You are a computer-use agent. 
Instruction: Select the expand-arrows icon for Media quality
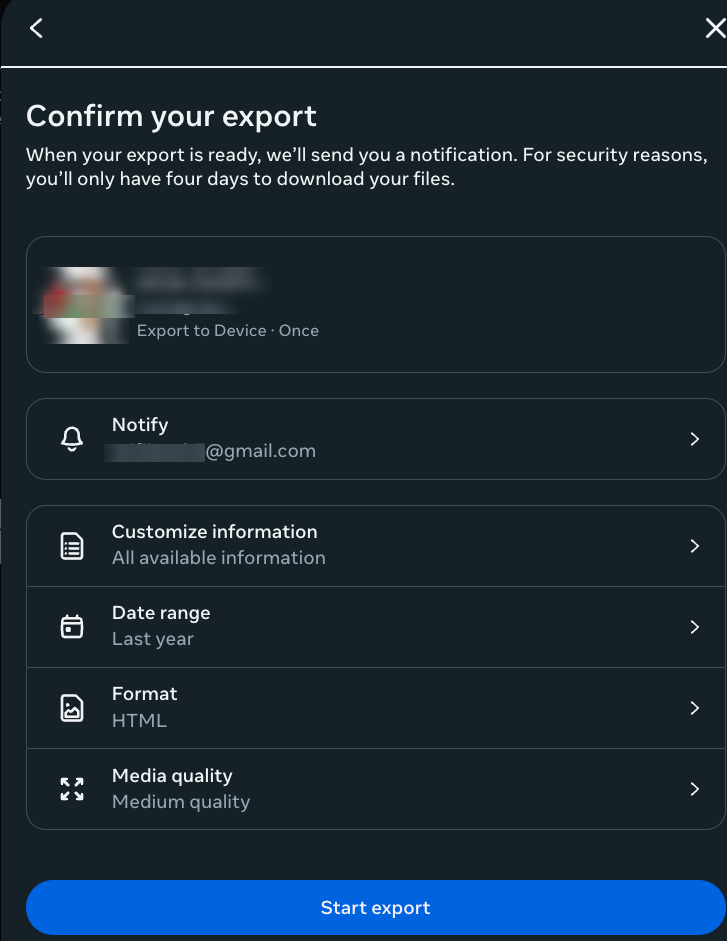pyautogui.click(x=70, y=788)
